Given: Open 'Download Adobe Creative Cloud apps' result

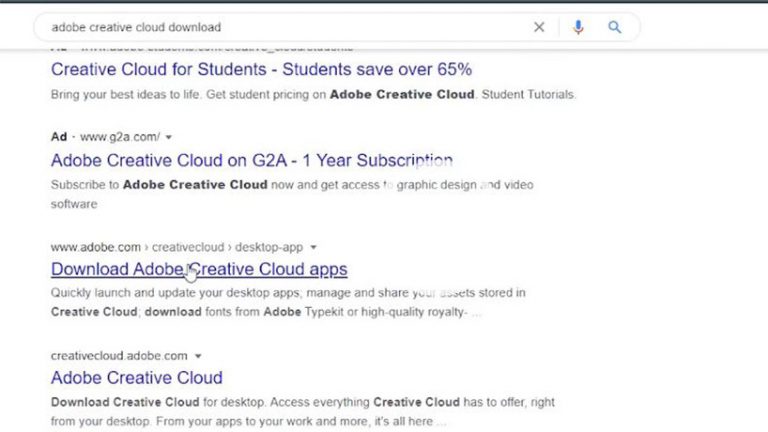Looking at the screenshot, I should pyautogui.click(x=199, y=269).
